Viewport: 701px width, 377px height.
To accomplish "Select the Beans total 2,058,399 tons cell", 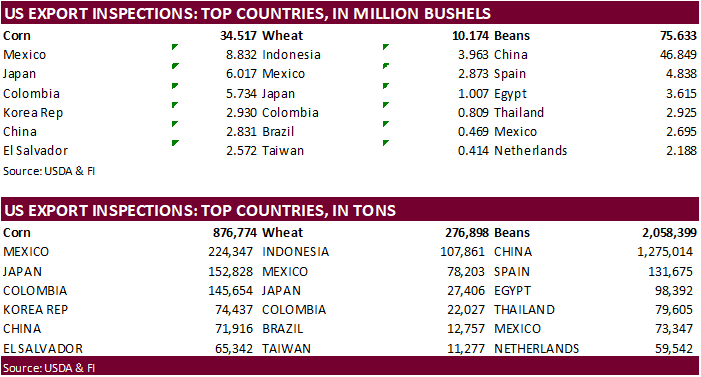I will pyautogui.click(x=669, y=233).
